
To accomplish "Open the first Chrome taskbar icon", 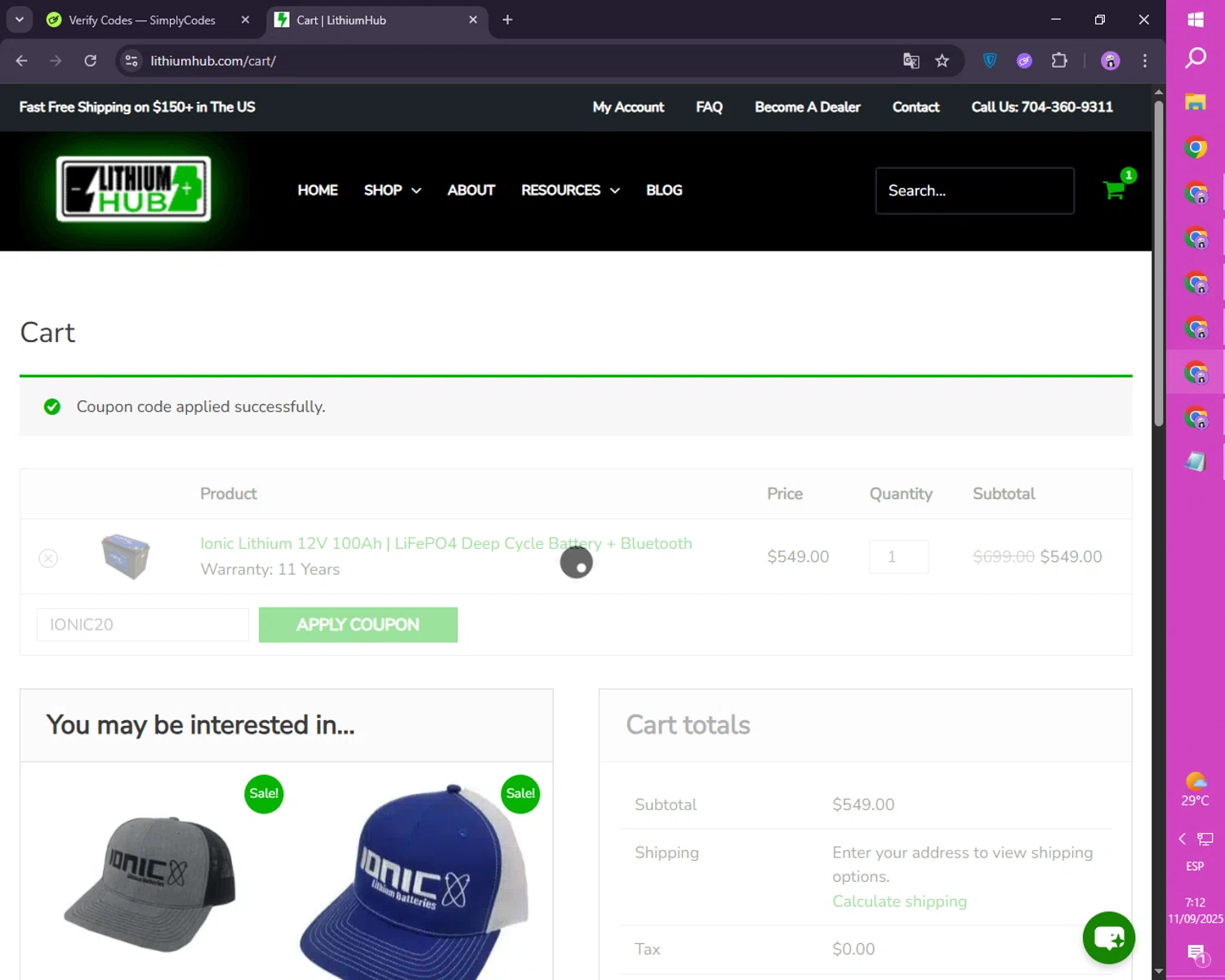I will (x=1196, y=148).
